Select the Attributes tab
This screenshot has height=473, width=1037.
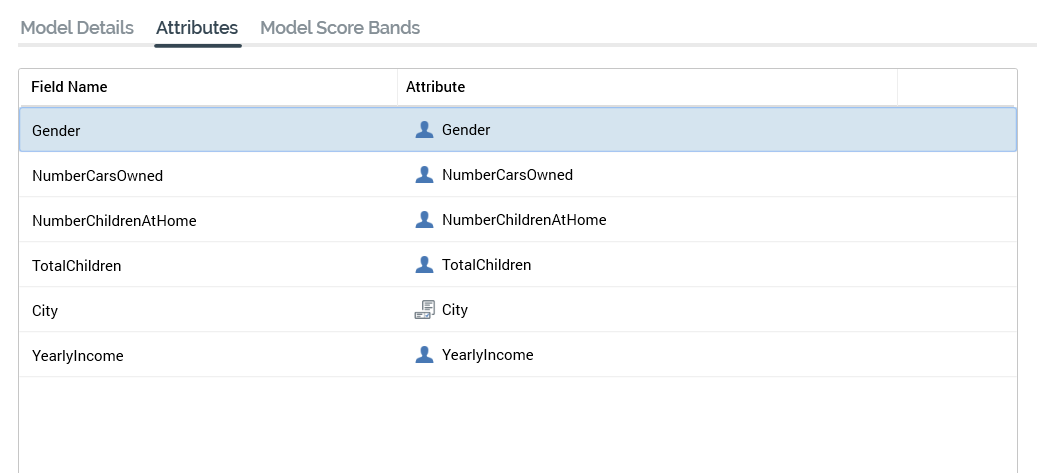point(197,28)
